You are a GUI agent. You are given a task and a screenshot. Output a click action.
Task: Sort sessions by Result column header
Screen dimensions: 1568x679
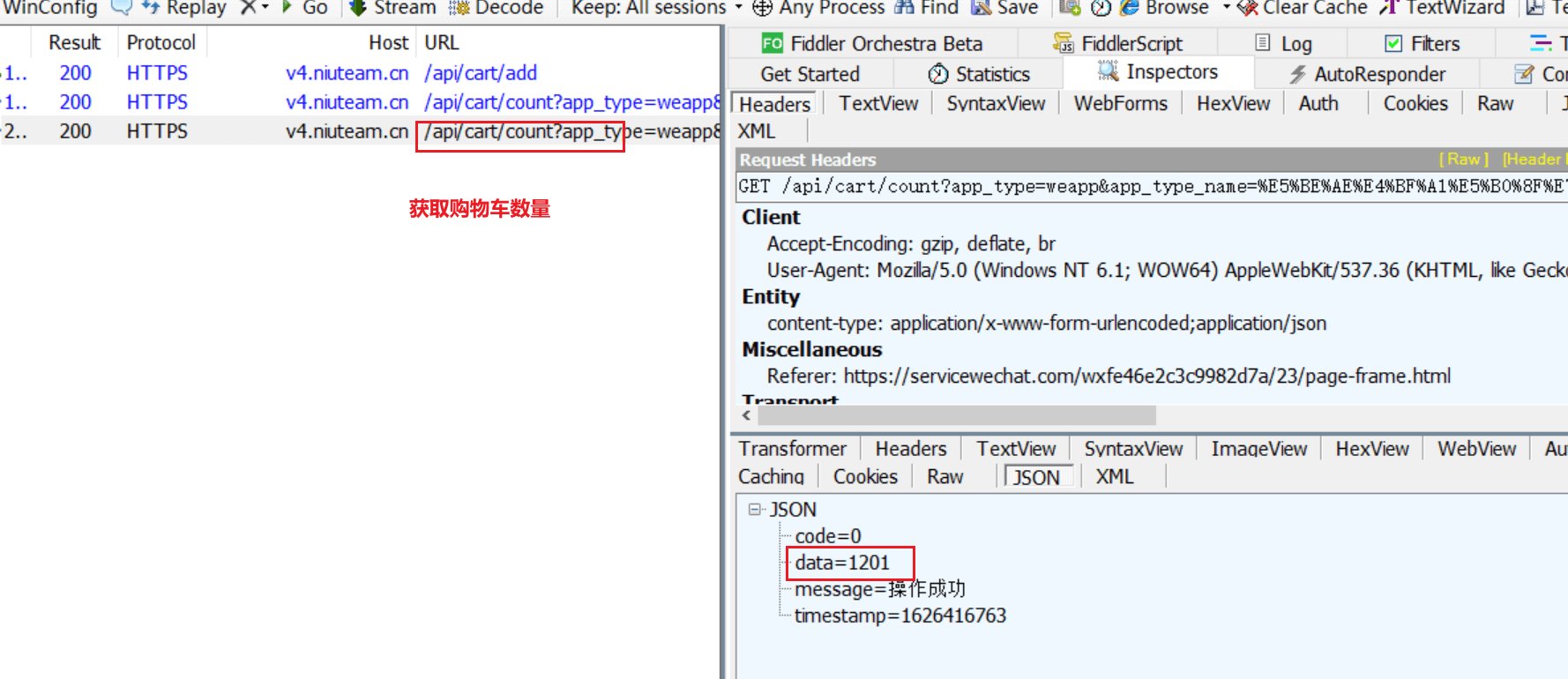pyautogui.click(x=74, y=42)
